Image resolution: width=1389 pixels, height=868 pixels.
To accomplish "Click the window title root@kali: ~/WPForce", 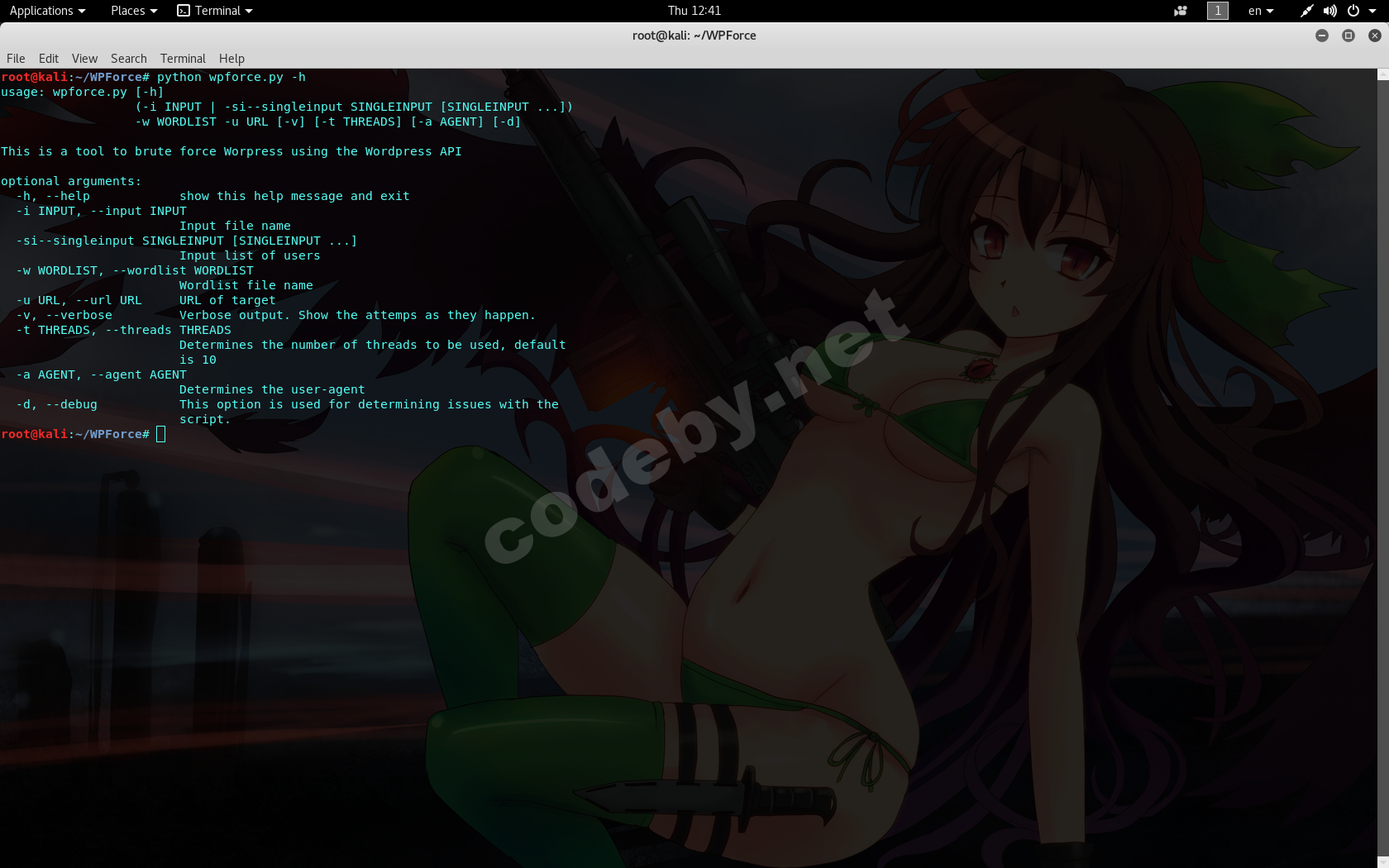I will tap(694, 36).
